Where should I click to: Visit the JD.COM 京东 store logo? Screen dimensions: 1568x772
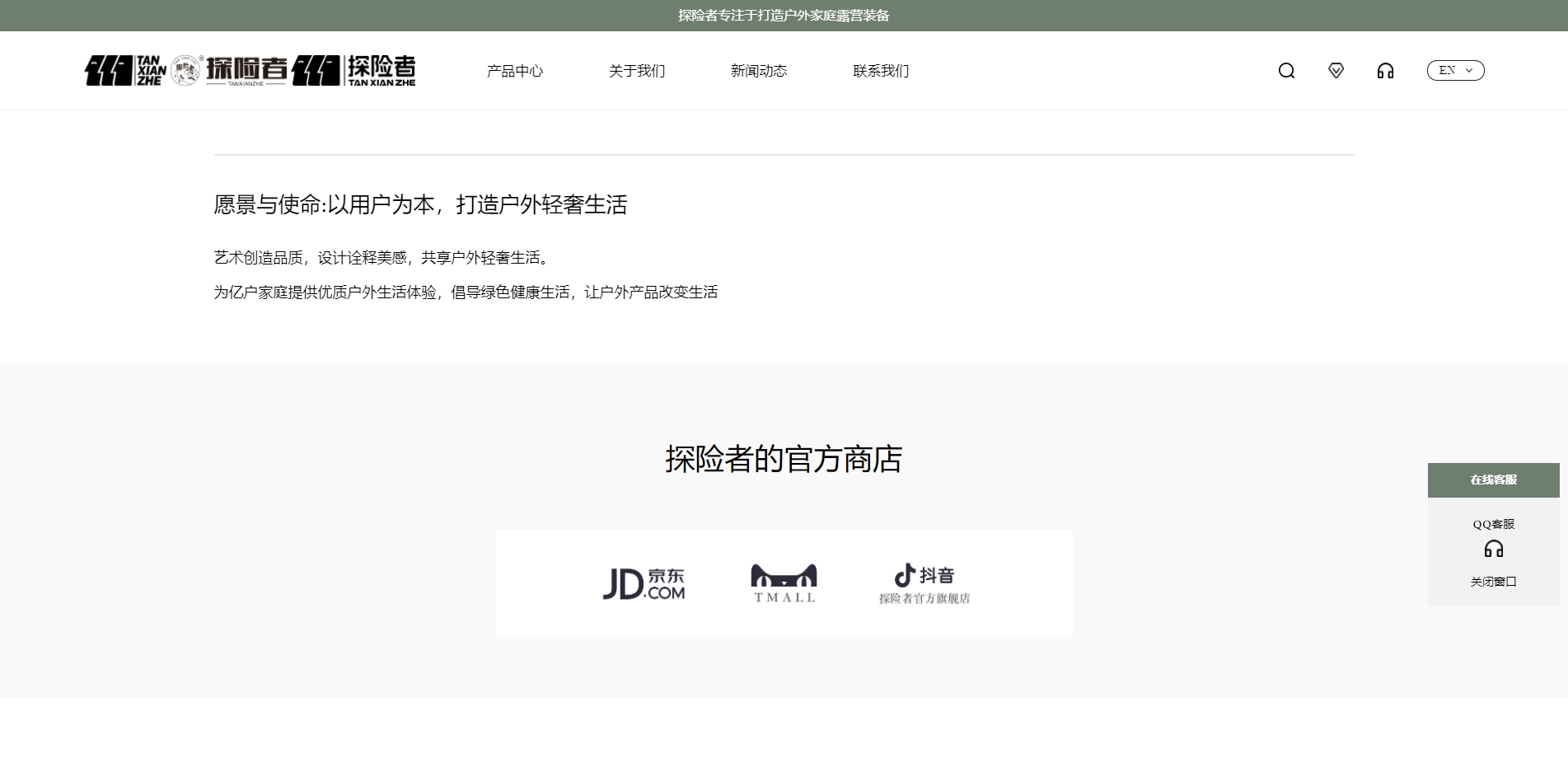click(644, 583)
